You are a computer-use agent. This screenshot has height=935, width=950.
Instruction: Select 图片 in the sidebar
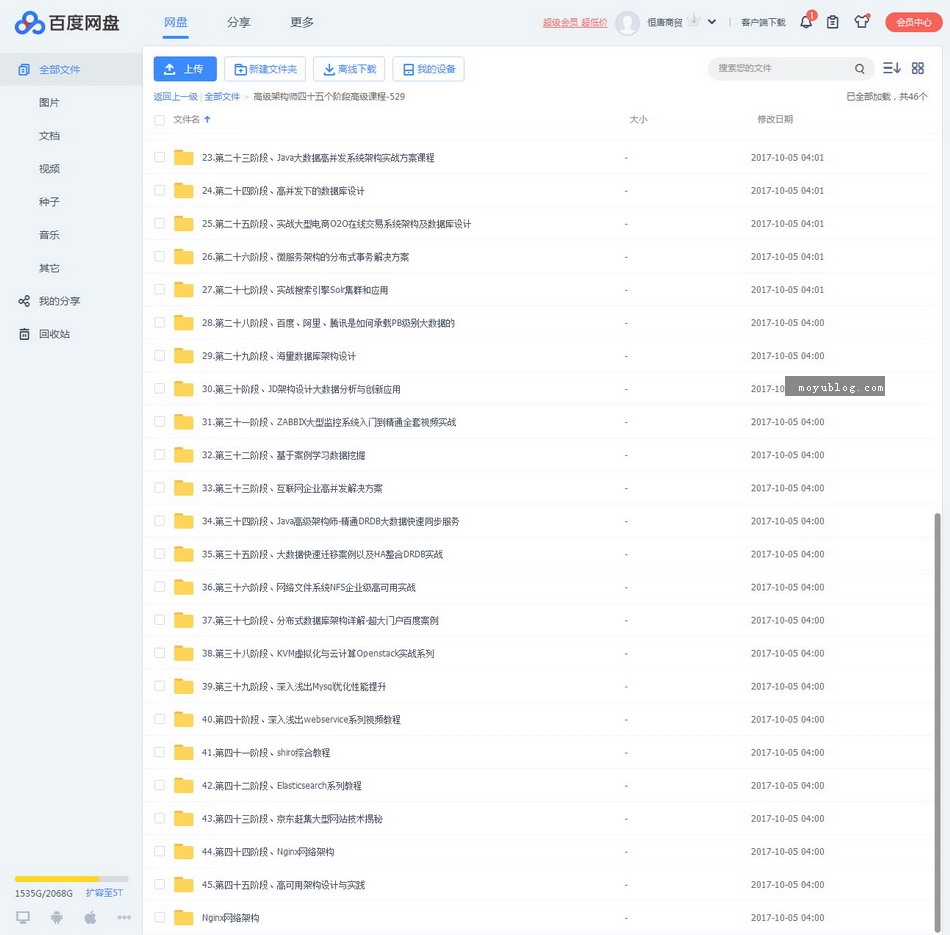pos(49,102)
